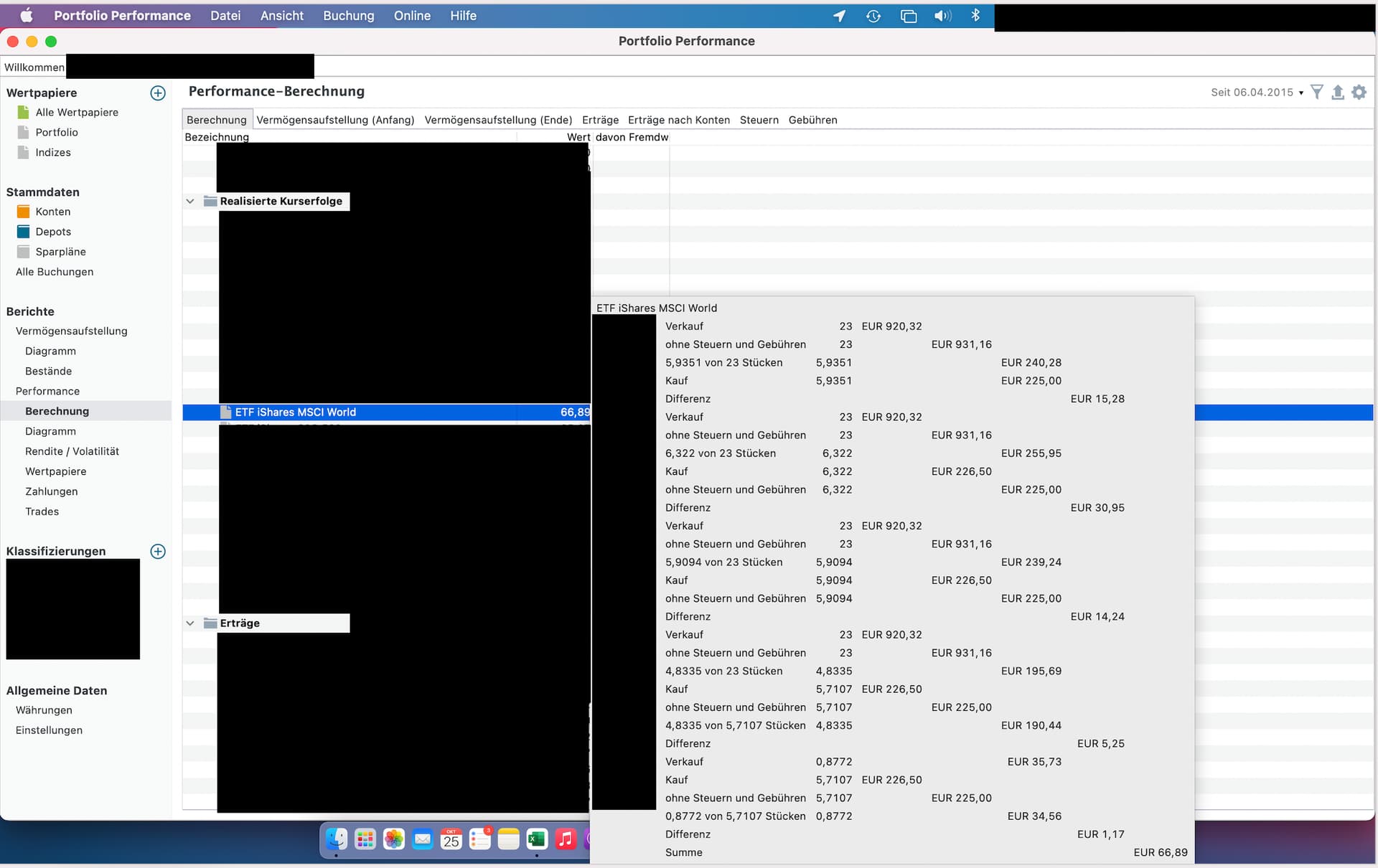1378x868 pixels.
Task: Open Vermögensaufstellung report
Action: click(72, 331)
